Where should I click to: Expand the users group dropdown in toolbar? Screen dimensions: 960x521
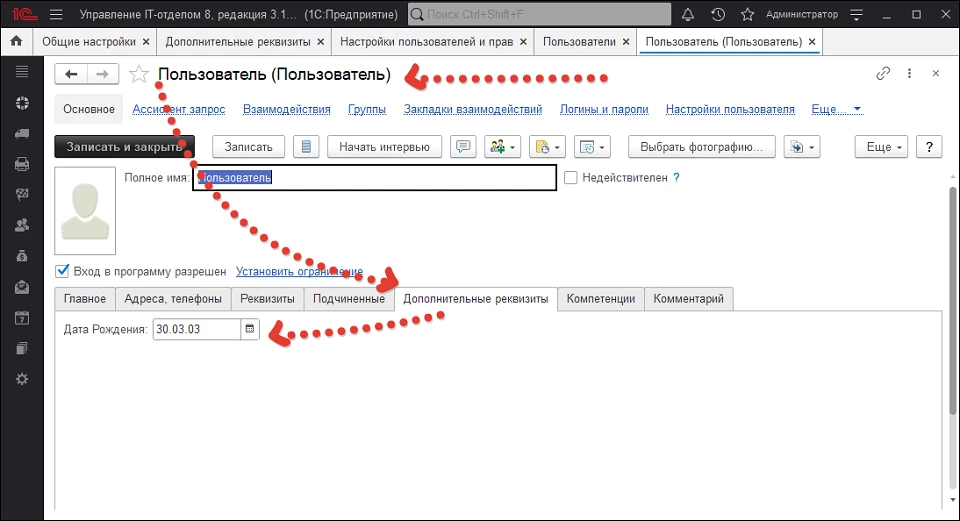pyautogui.click(x=502, y=147)
